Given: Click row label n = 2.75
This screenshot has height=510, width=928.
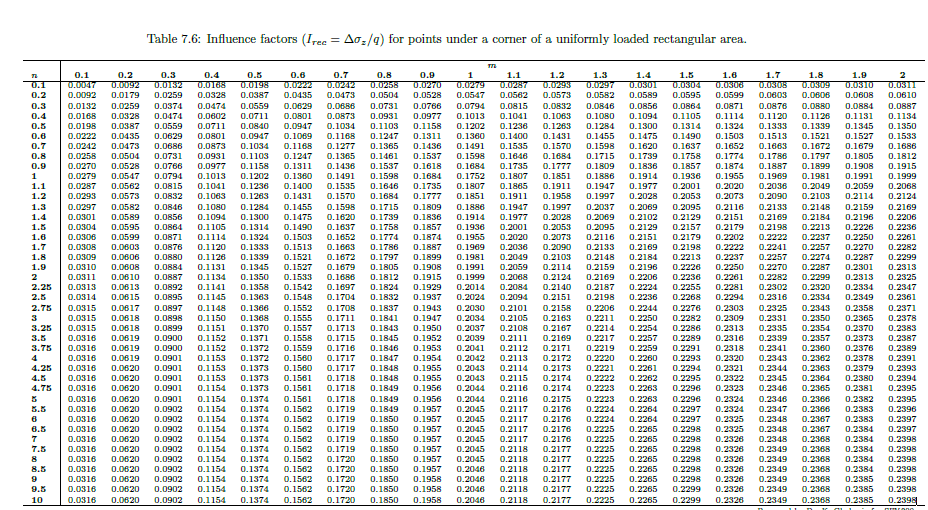Looking at the screenshot, I should coord(41,308).
